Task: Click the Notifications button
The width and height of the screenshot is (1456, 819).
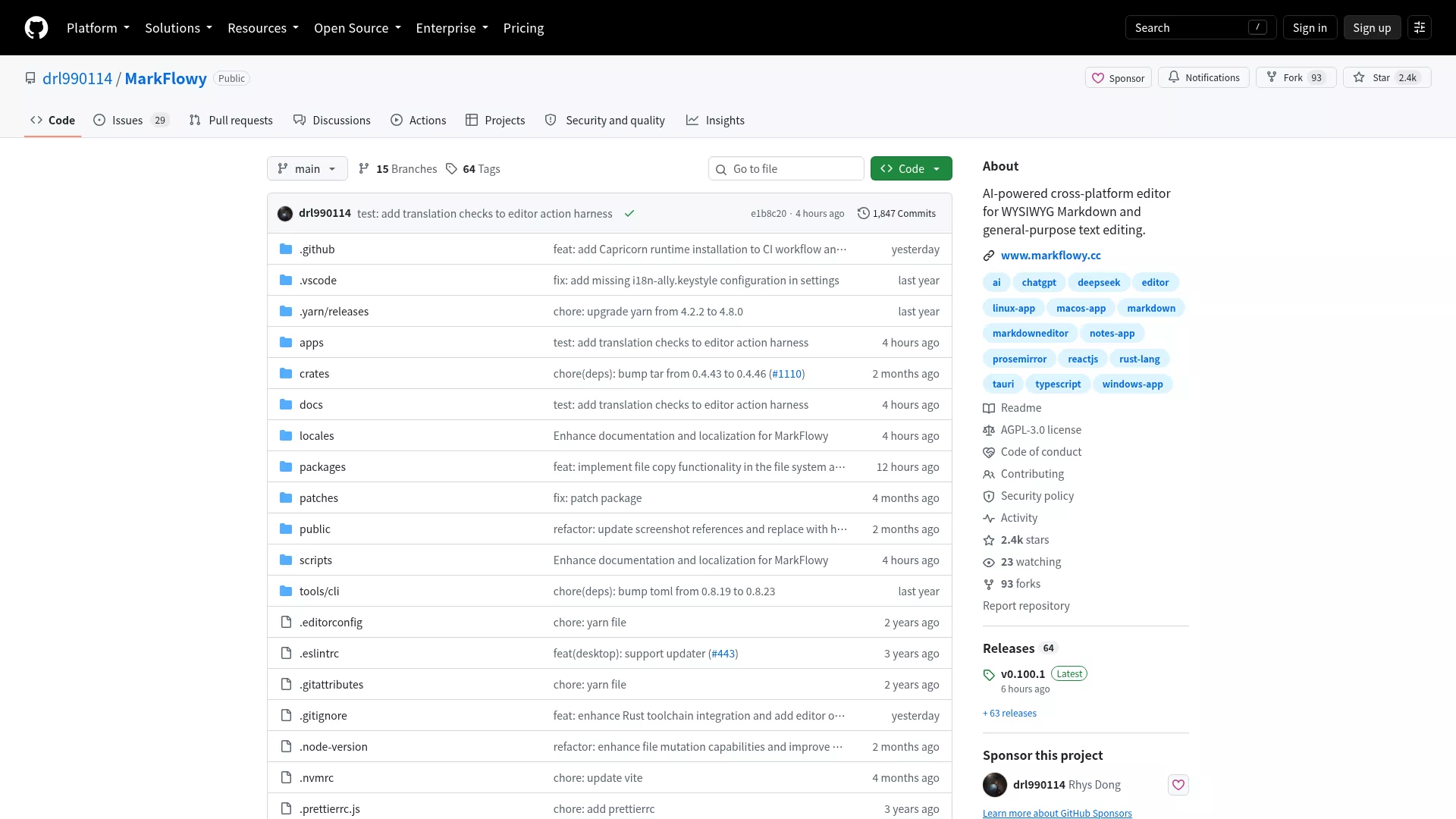Action: pos(1203,77)
